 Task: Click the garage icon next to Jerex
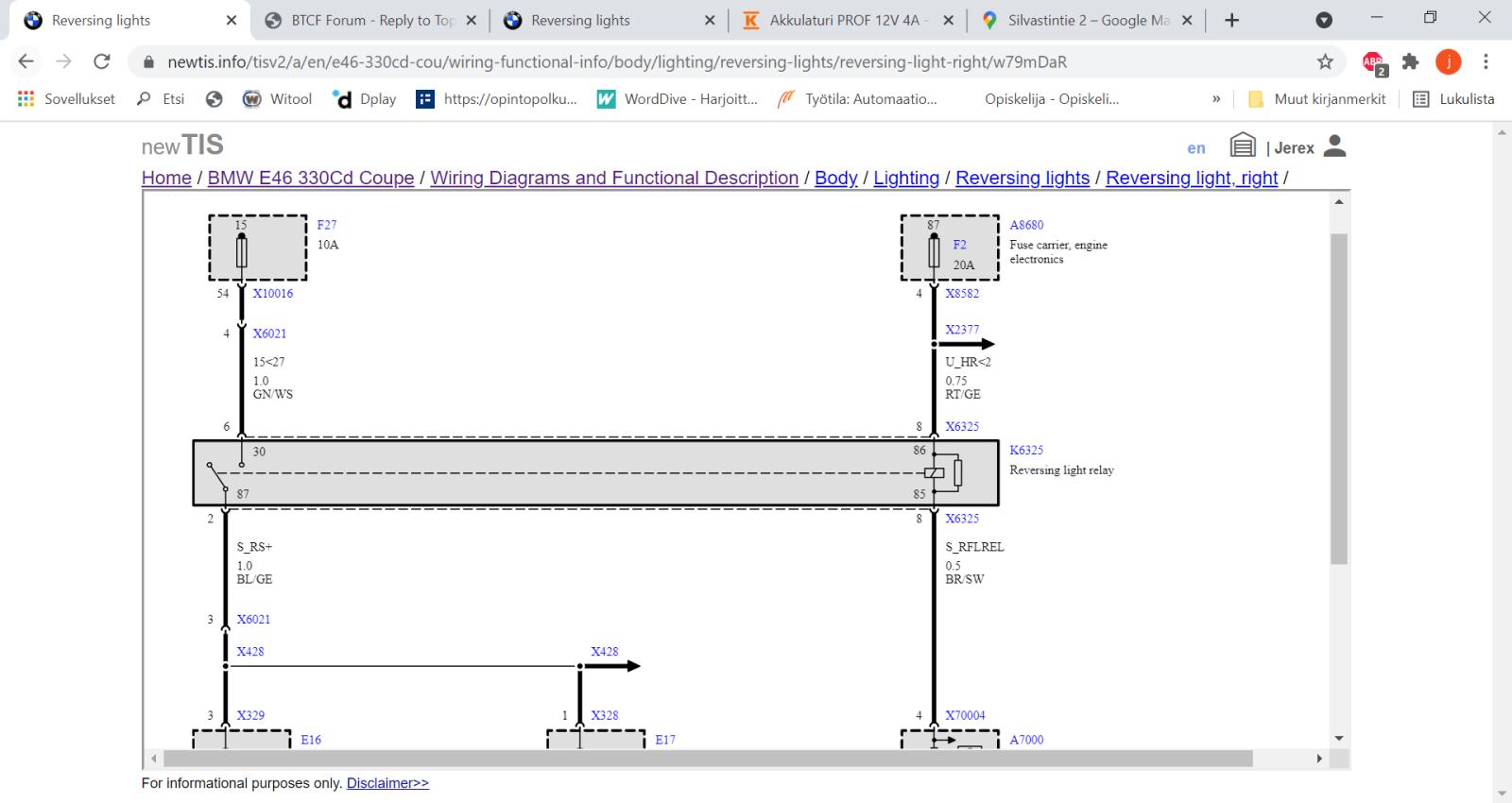[1242, 146]
